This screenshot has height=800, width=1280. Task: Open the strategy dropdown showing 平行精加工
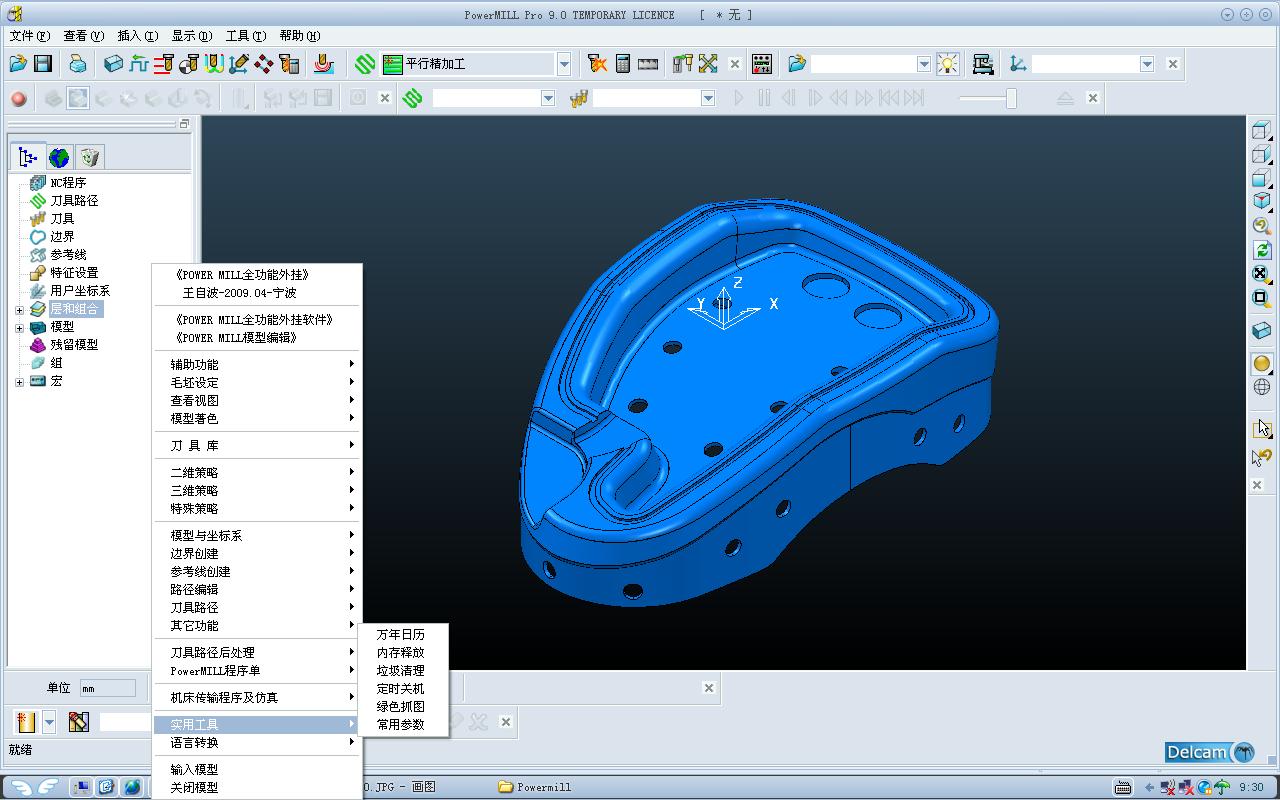564,64
